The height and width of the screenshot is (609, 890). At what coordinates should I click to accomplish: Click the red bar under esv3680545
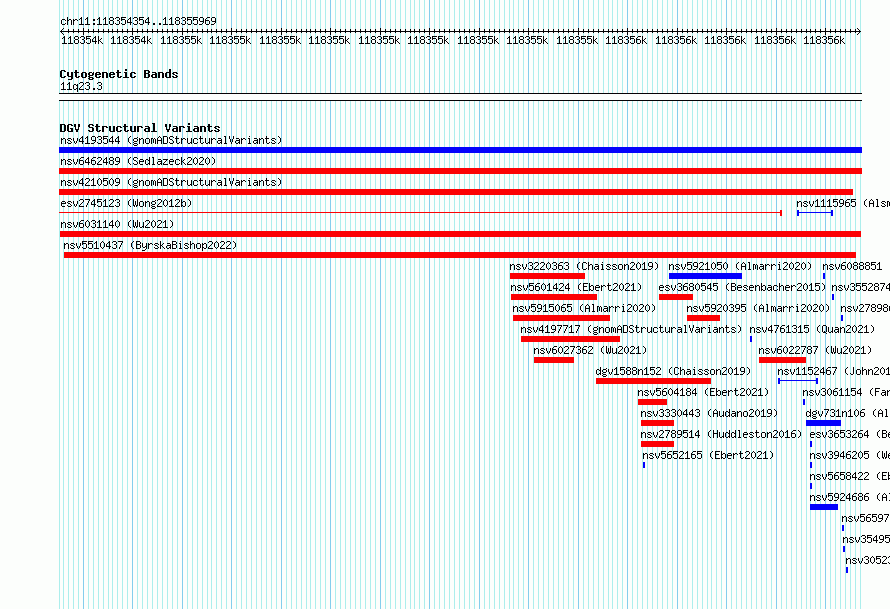[676, 297]
